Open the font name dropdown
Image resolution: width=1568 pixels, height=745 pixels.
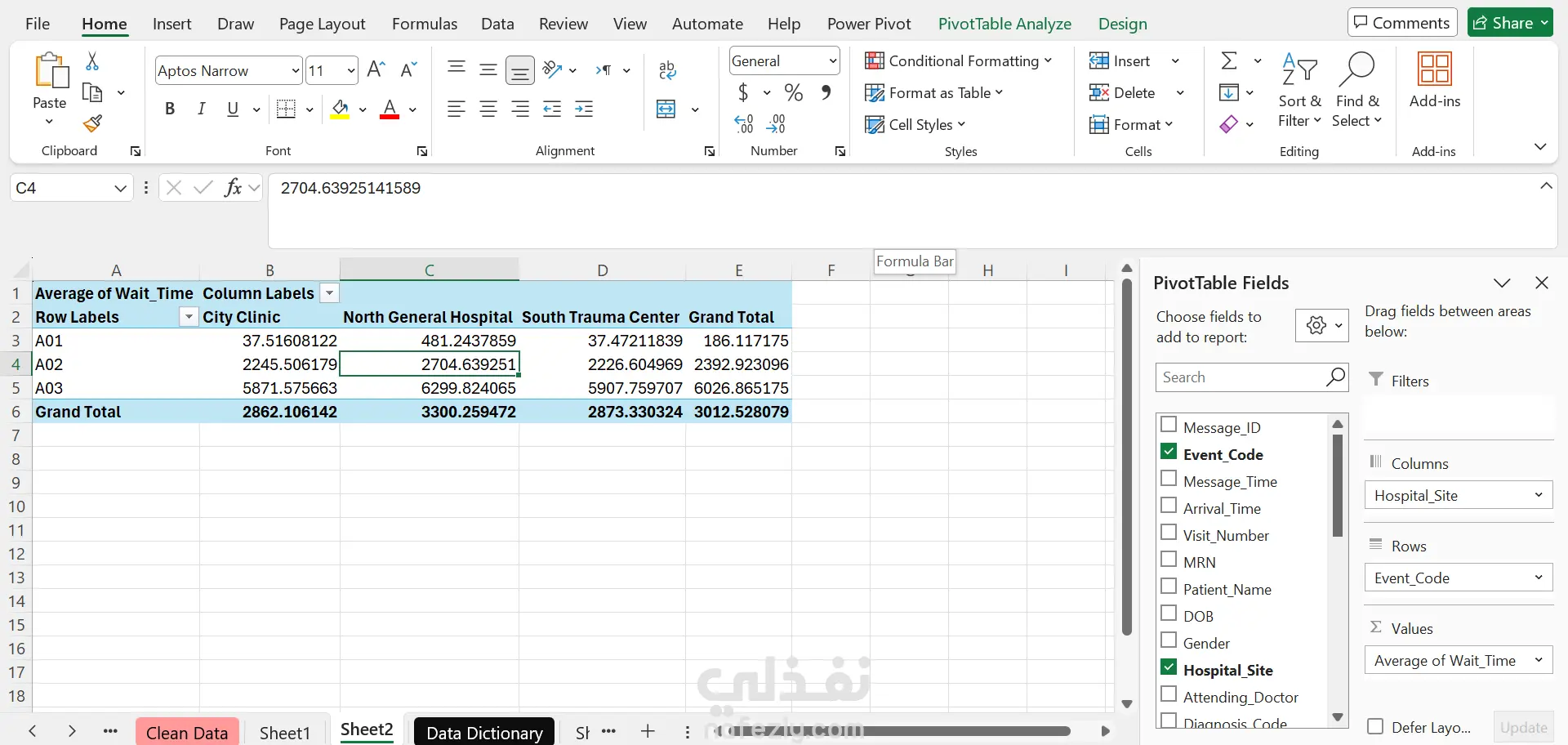[295, 71]
